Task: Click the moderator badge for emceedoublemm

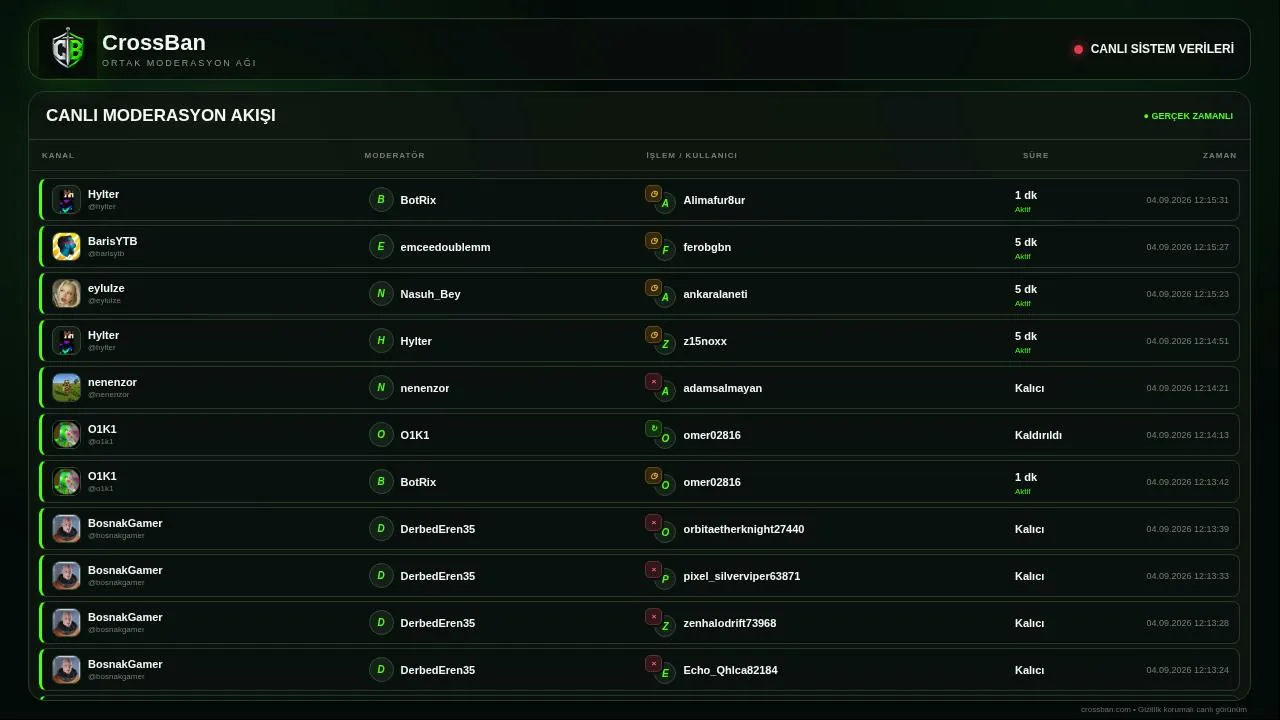Action: pyautogui.click(x=381, y=247)
